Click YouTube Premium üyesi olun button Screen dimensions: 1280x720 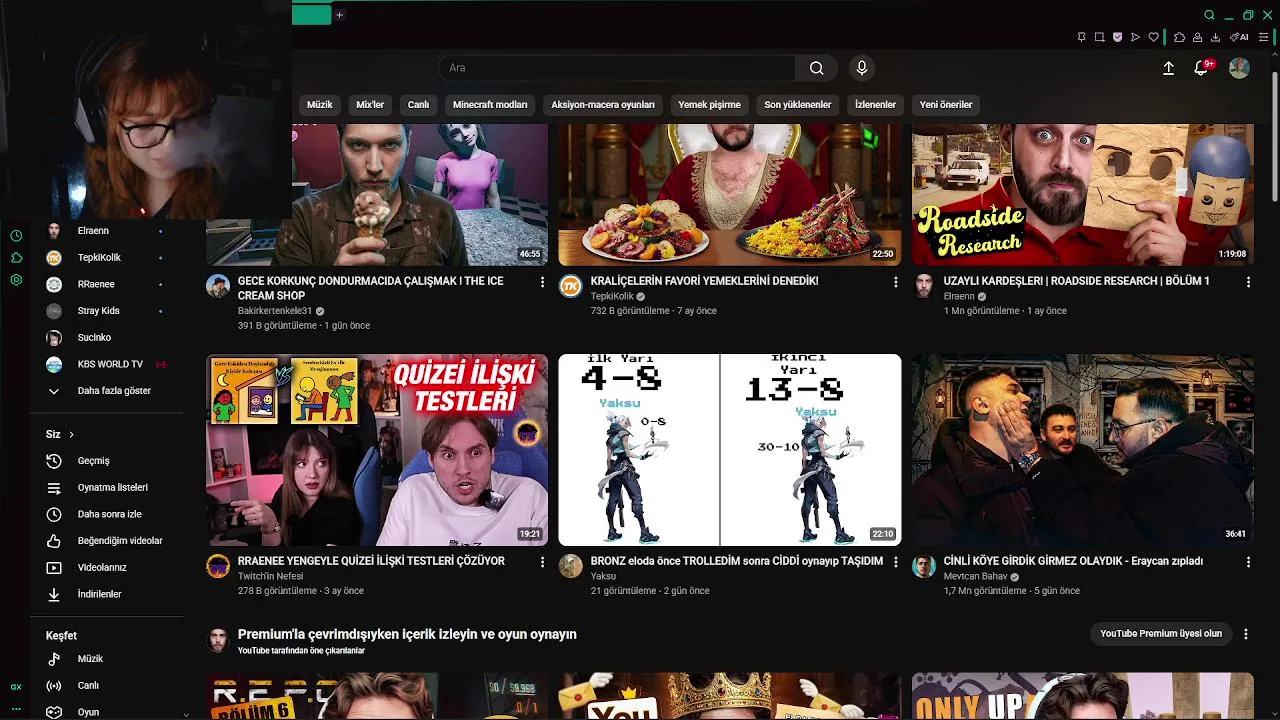click(x=1161, y=634)
